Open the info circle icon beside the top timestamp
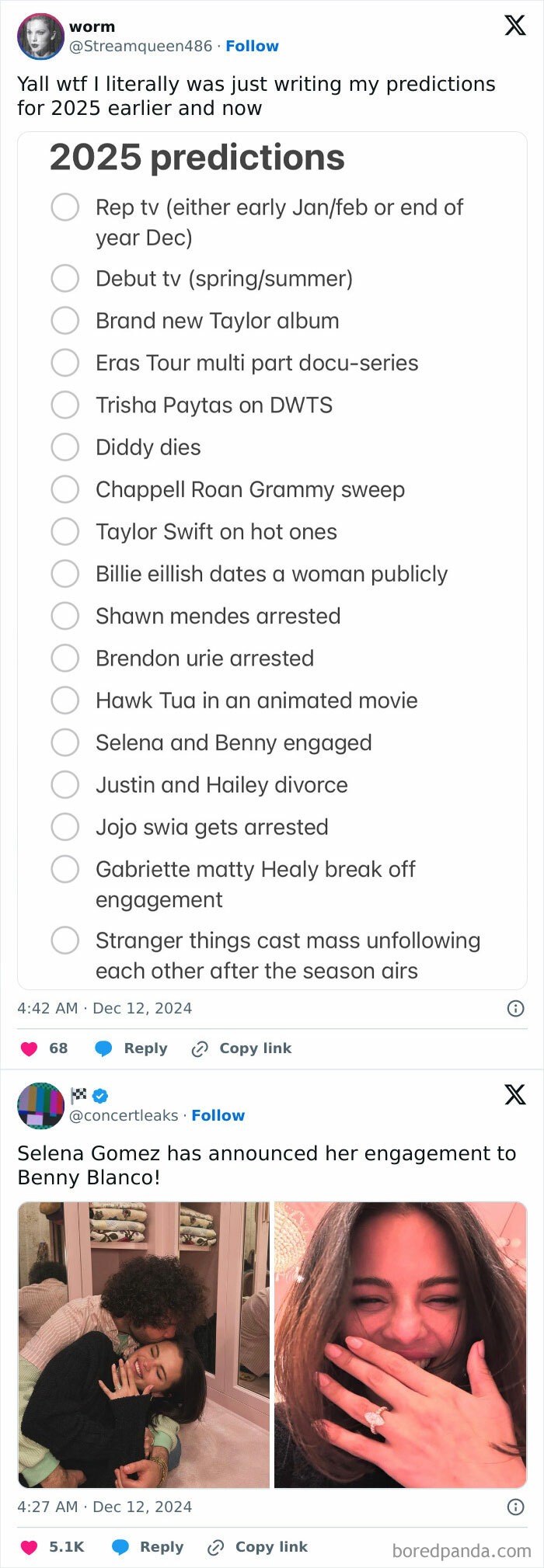Screen dimensions: 544x1568 pyautogui.click(x=514, y=1008)
